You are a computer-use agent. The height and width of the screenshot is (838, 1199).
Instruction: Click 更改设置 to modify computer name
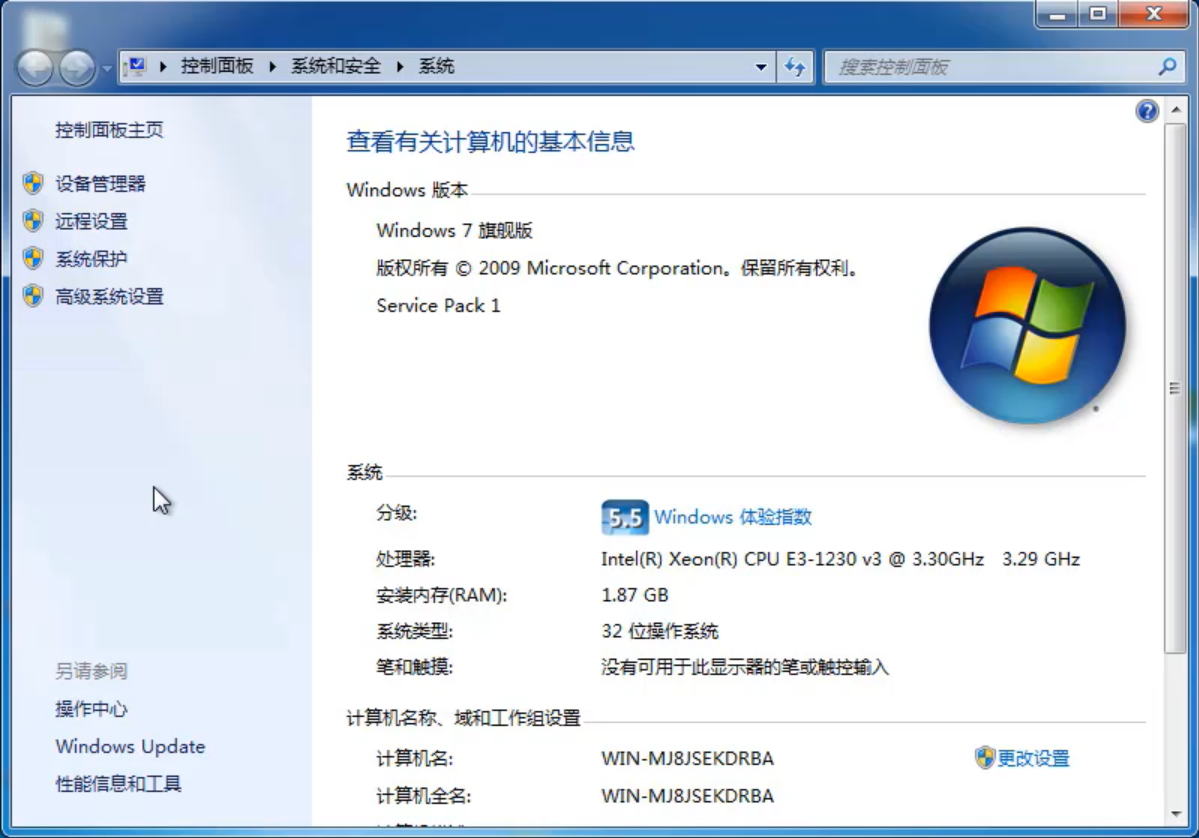click(x=1035, y=759)
